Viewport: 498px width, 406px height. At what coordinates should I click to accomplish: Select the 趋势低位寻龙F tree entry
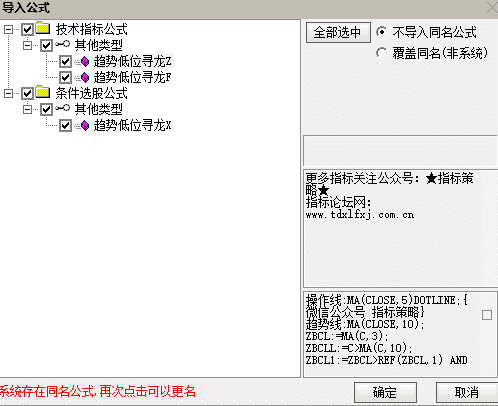132,77
